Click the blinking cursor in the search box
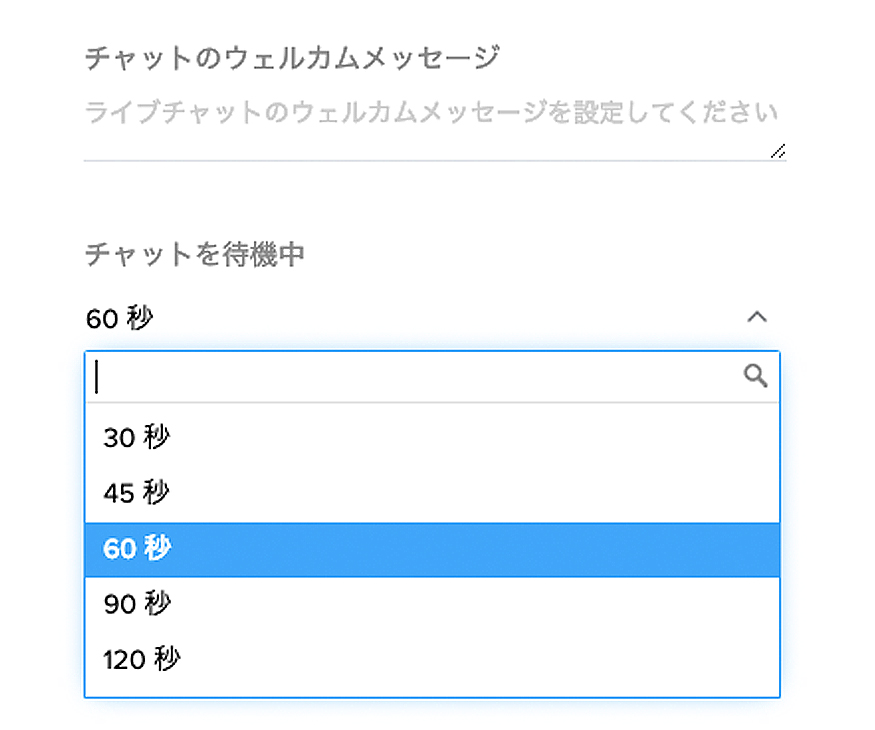The image size is (875, 730). 97,377
